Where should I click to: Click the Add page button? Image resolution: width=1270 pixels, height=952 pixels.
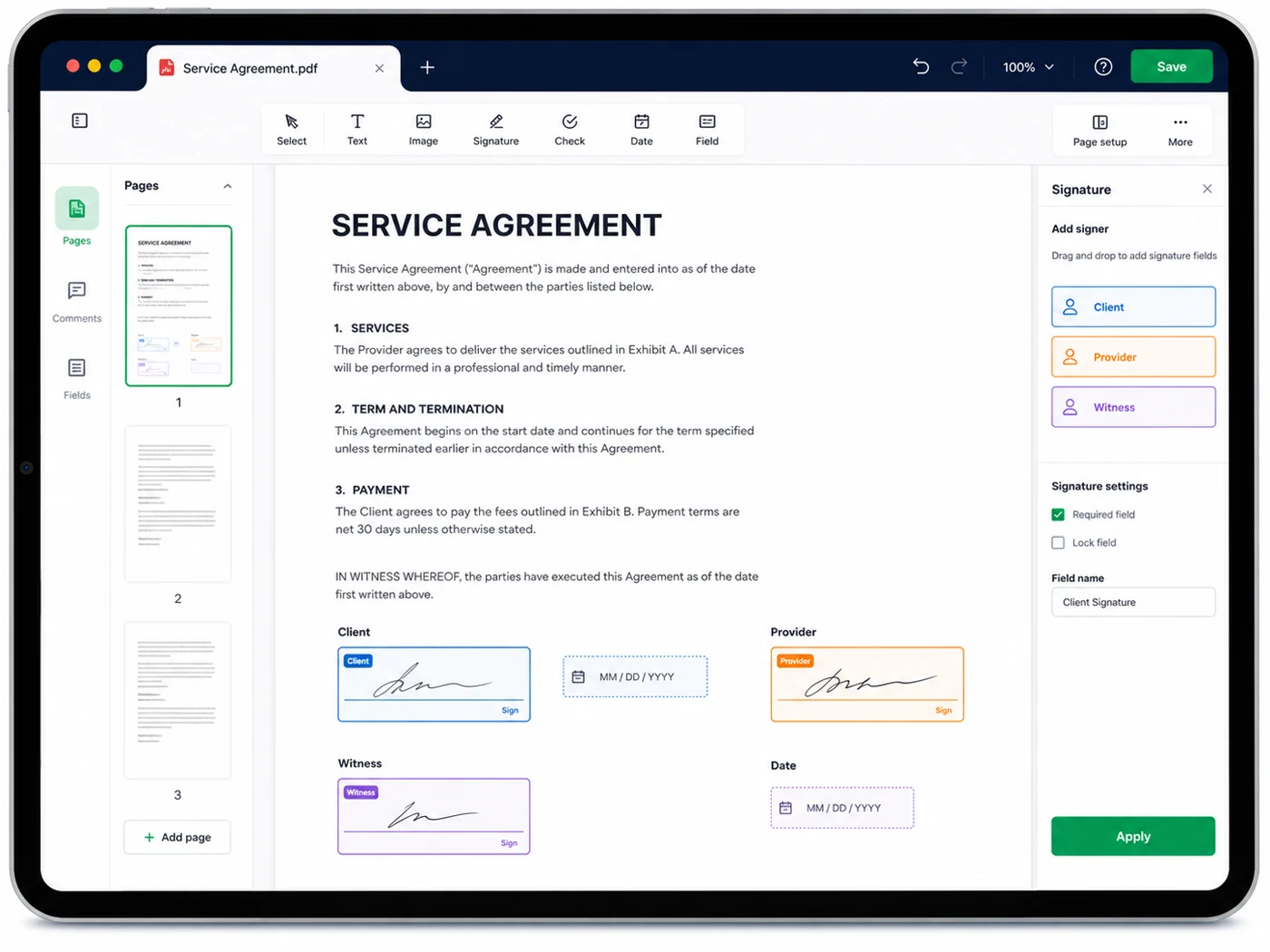click(177, 837)
